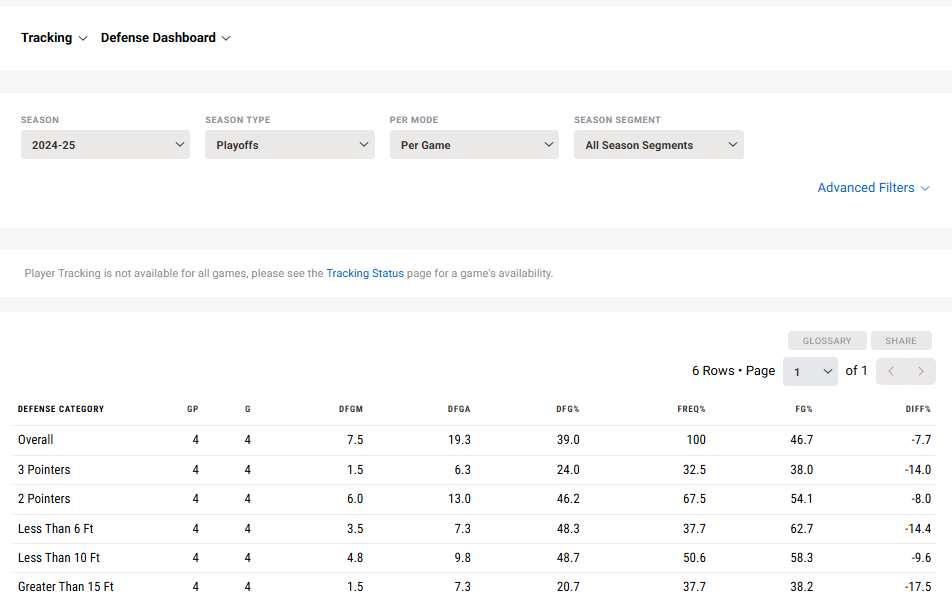This screenshot has height=605, width=952.
Task: Go to previous page arrow
Action: point(891,371)
